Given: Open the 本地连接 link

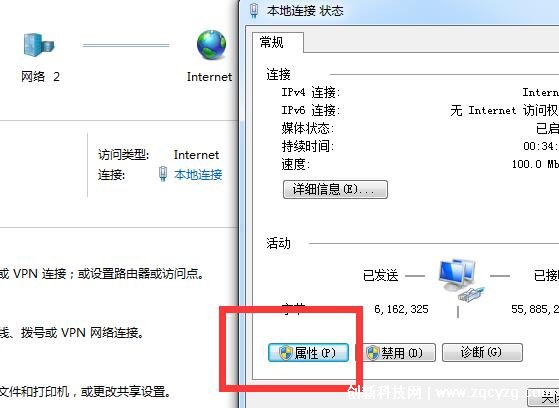Looking at the screenshot, I should [198, 174].
